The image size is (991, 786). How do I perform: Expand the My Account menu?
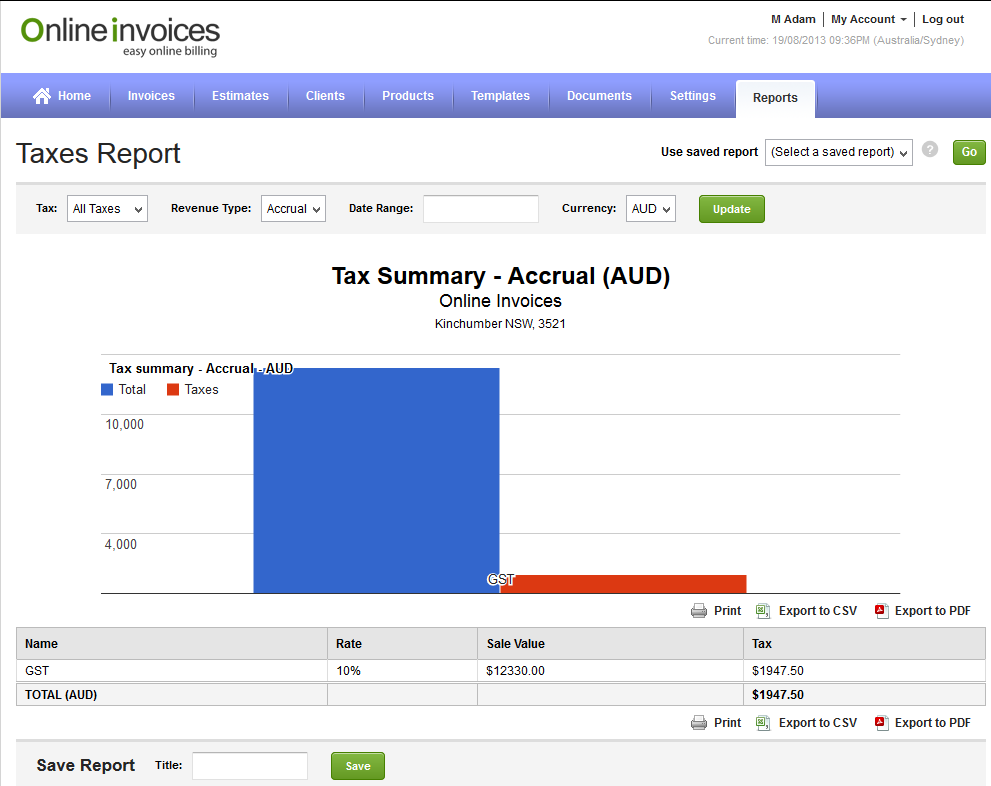tap(868, 19)
